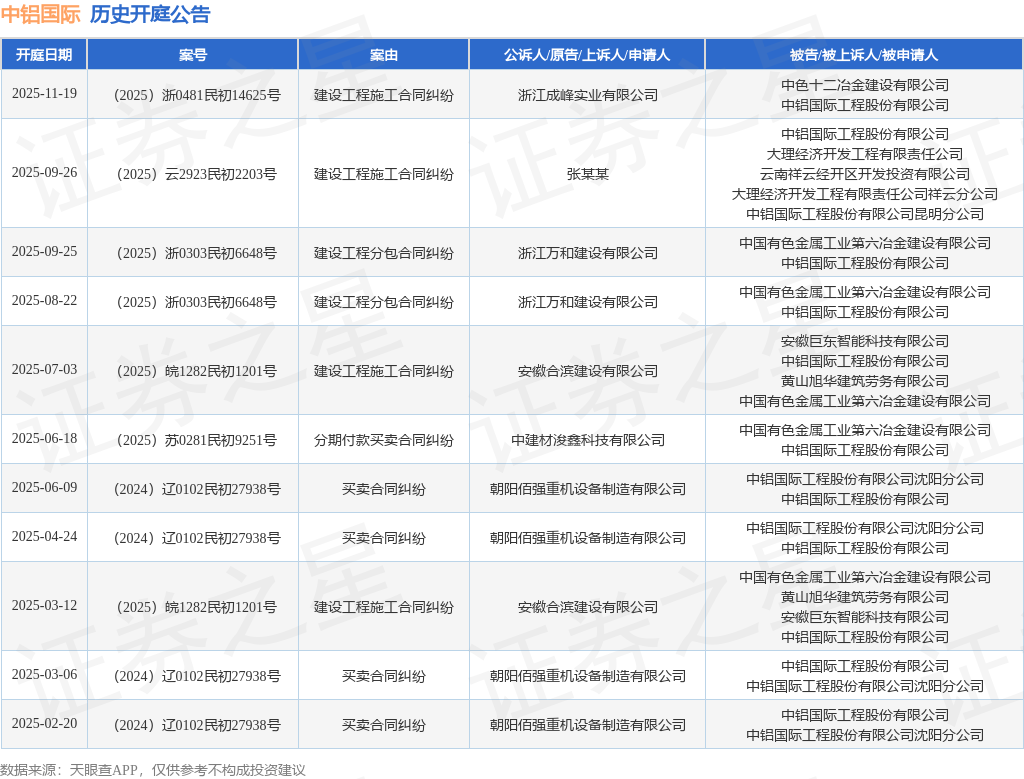Click case number in 2025-08-22 row
Image resolution: width=1024 pixels, height=779 pixels.
197,302
